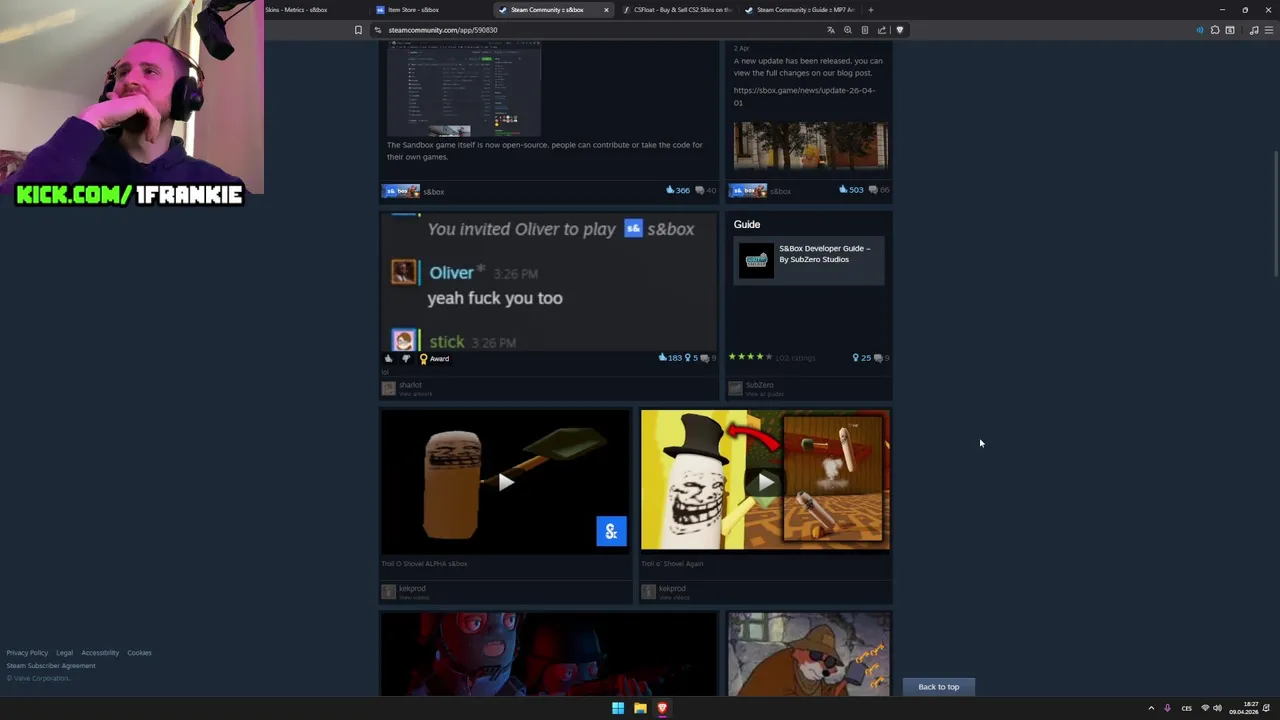Open the Oliver chat screenshot artwork

(x=549, y=281)
